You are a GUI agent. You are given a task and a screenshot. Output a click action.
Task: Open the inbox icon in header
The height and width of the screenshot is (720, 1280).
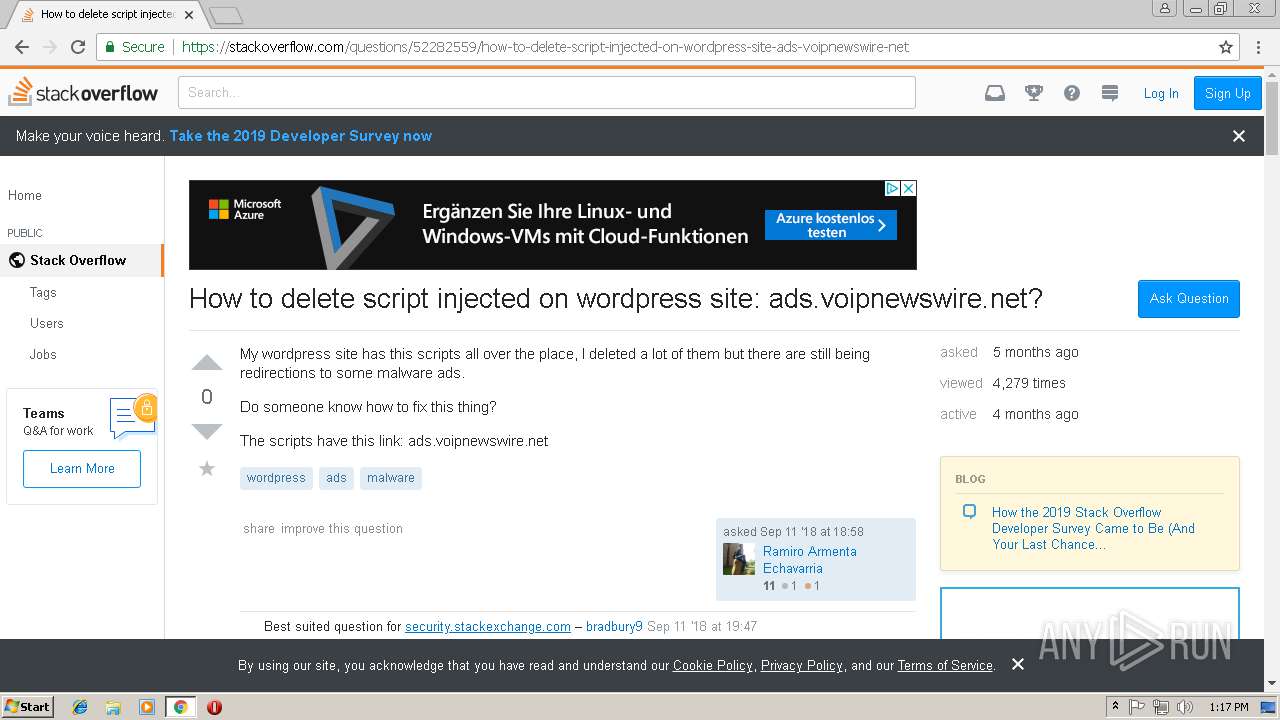(x=995, y=93)
